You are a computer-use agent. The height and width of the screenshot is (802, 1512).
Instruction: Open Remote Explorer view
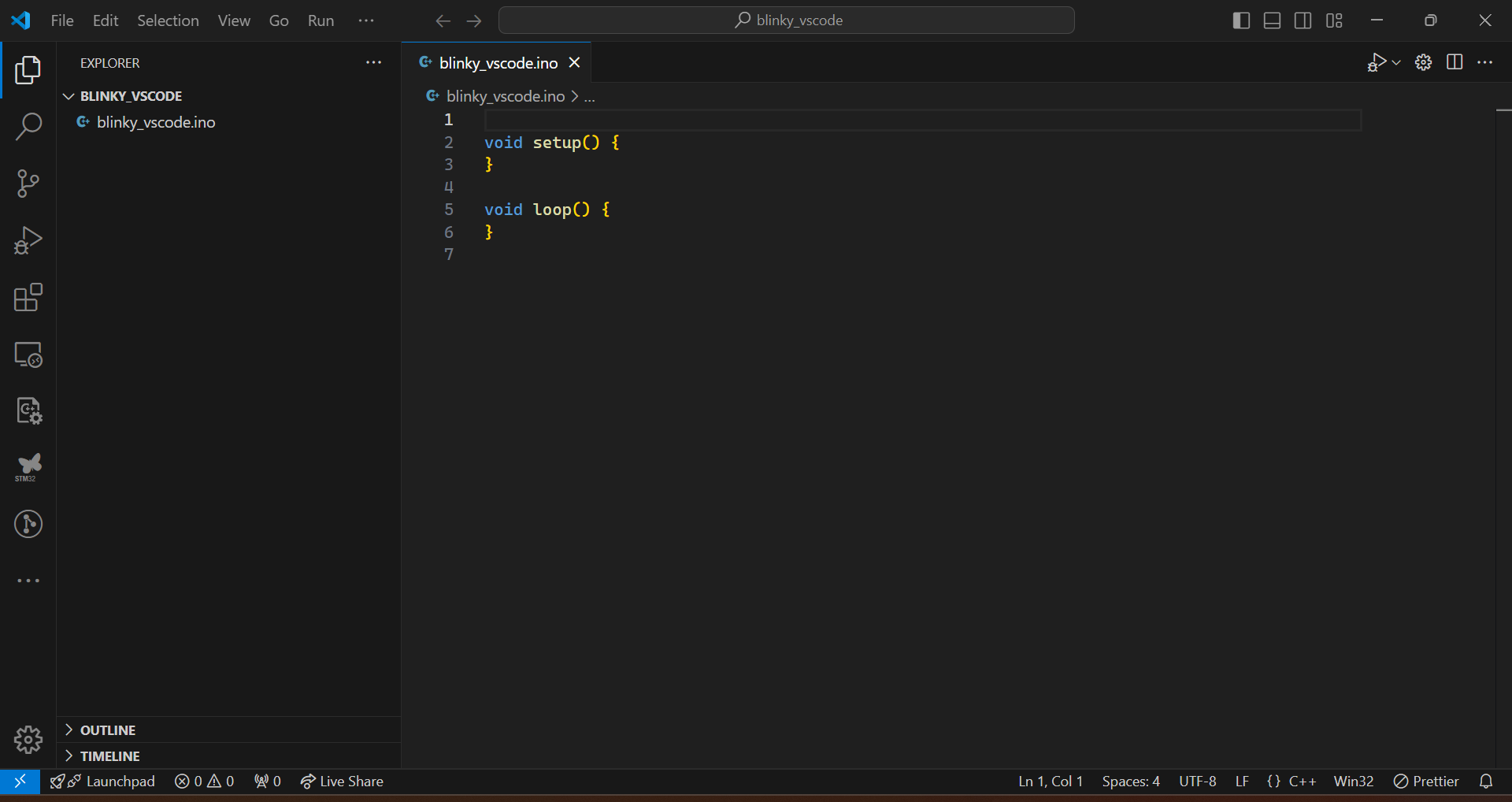pyautogui.click(x=28, y=354)
